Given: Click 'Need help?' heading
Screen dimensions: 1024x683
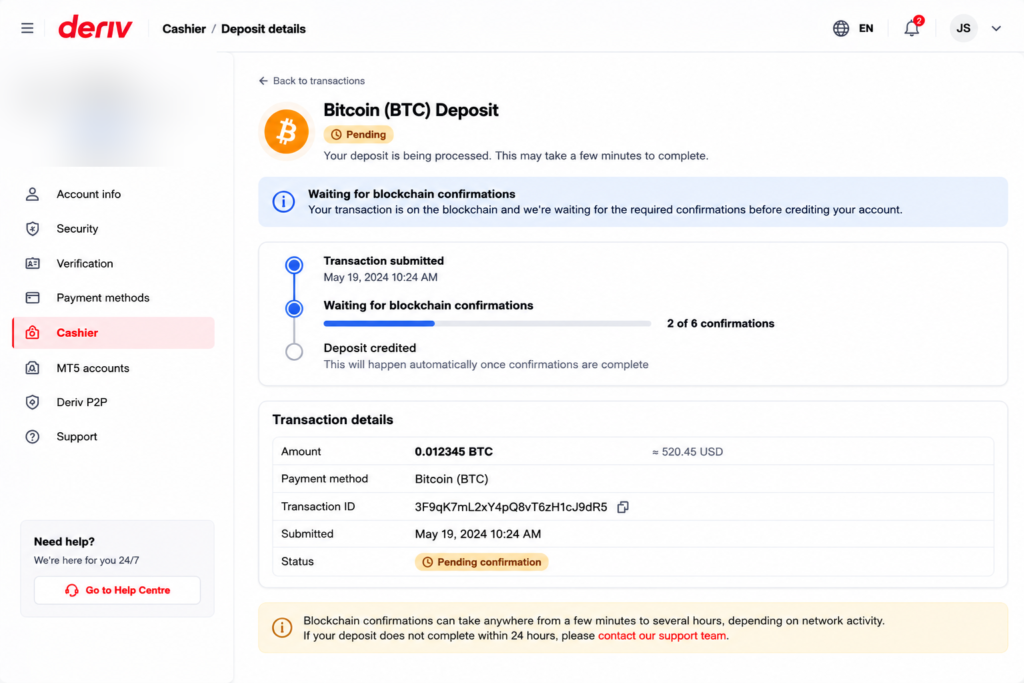Looking at the screenshot, I should (x=64, y=541).
